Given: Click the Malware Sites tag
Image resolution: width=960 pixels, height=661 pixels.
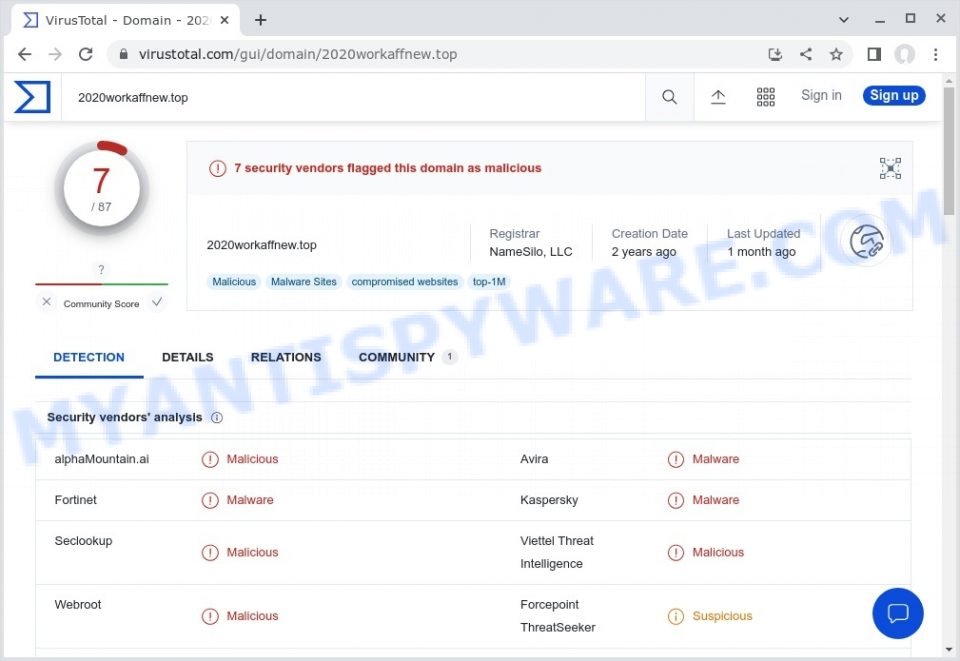Looking at the screenshot, I should tap(304, 282).
